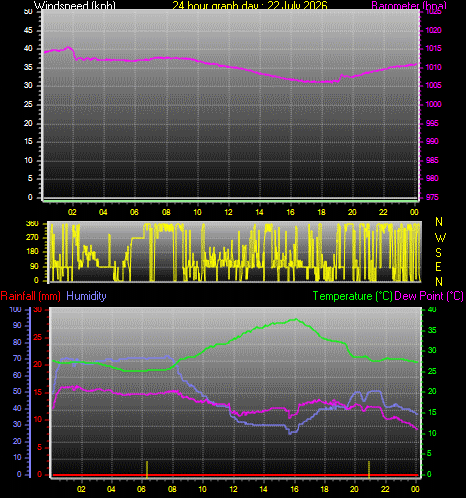
Task: Click the 60 value on the humidity axis
Action: point(17,375)
